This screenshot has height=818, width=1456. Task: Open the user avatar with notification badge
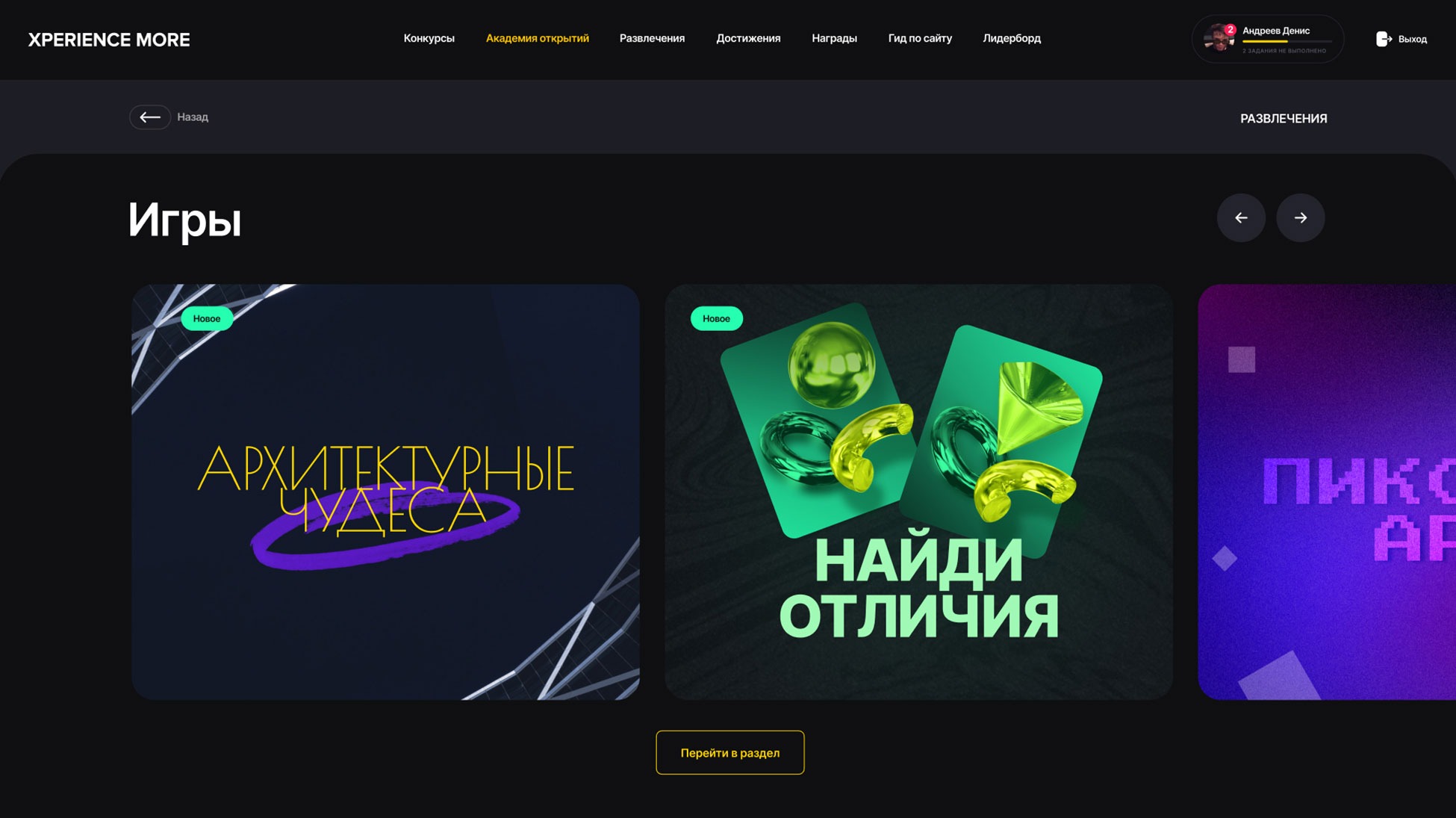coord(1219,38)
